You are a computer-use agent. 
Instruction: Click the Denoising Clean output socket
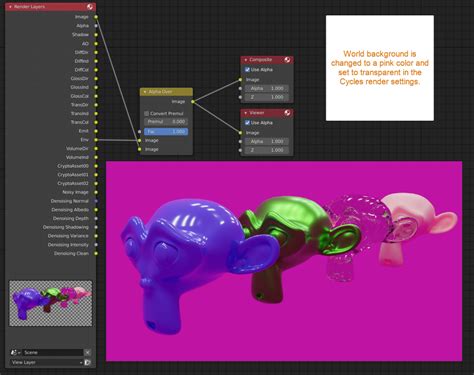point(96,253)
